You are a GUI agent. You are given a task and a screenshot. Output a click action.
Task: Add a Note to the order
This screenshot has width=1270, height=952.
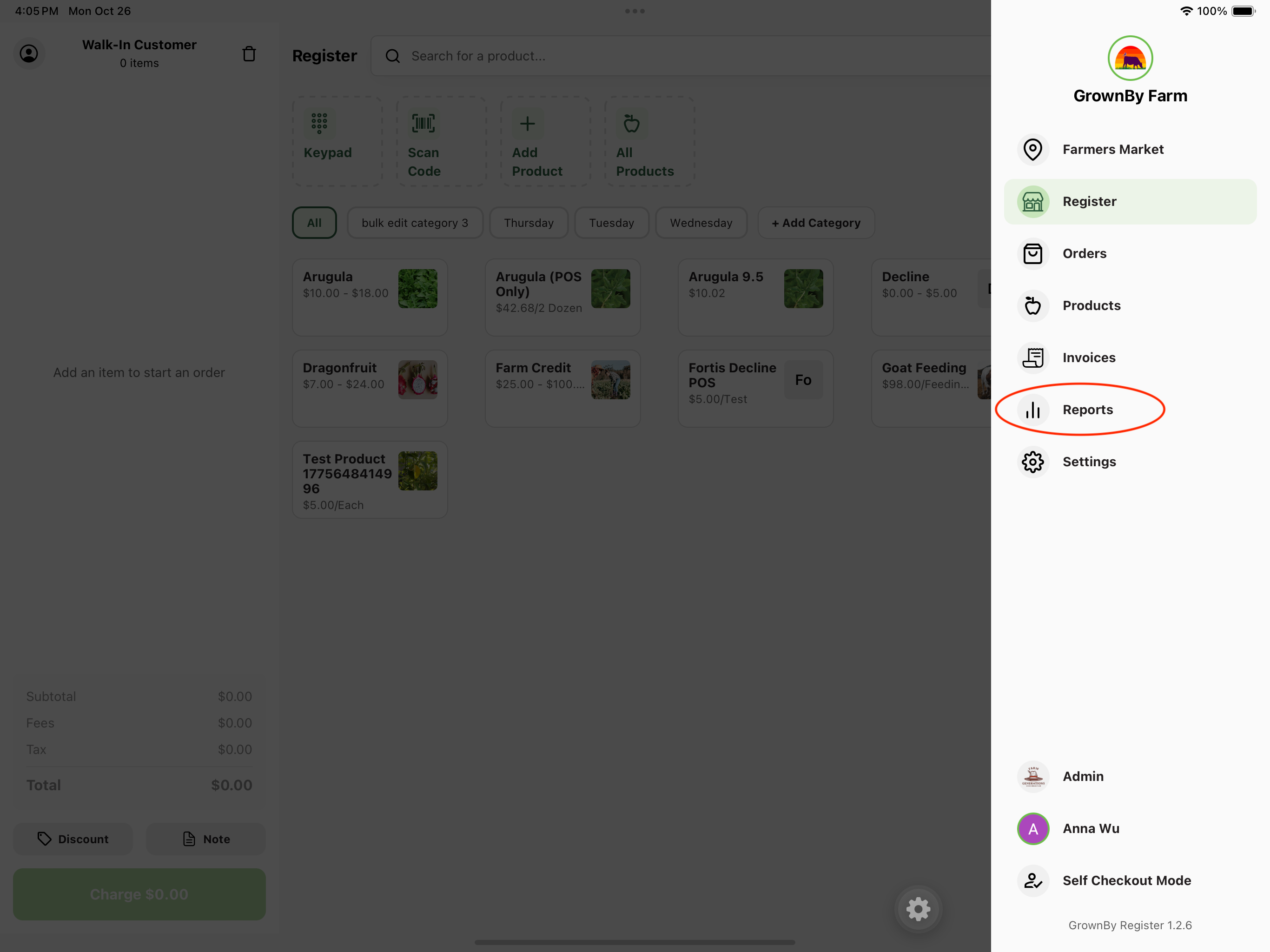[206, 839]
